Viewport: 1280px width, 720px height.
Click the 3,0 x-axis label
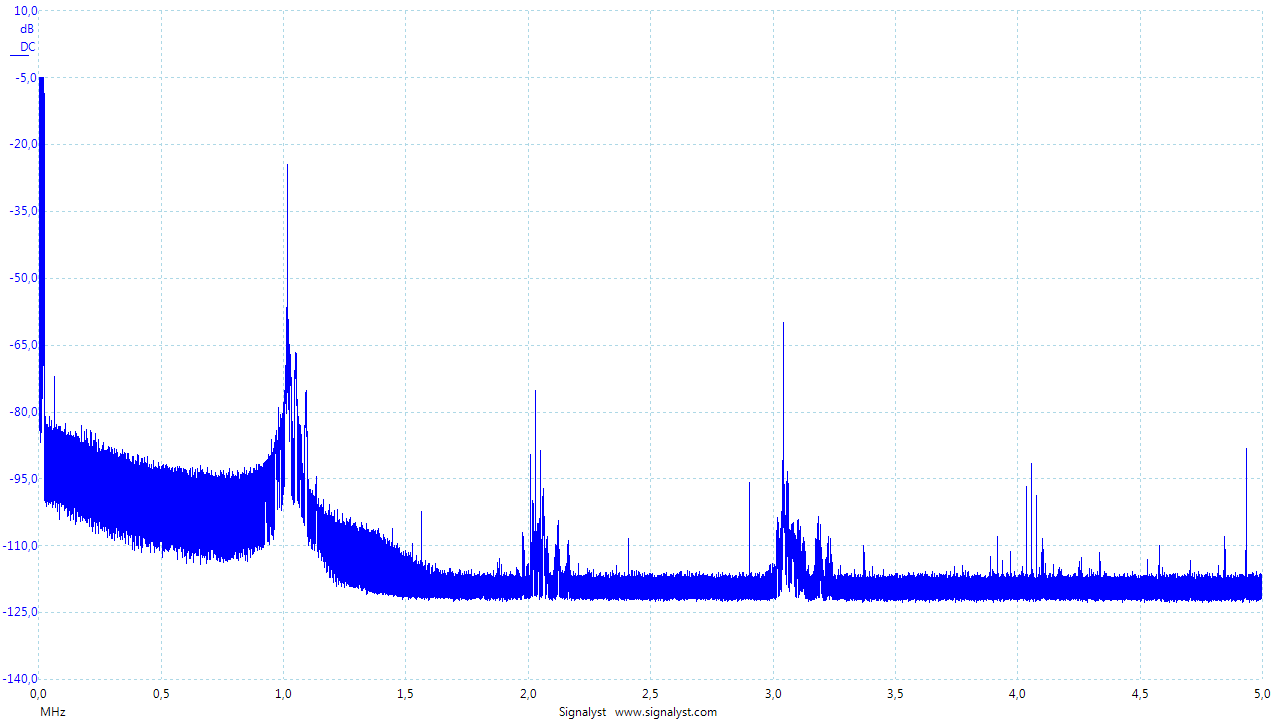[773, 693]
